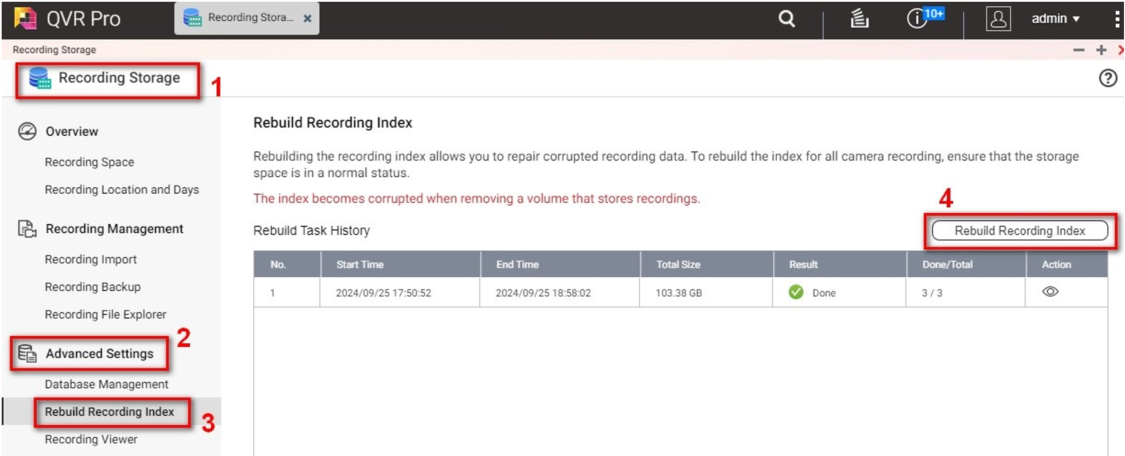
Task: Click the user profile avatar icon
Action: click(x=997, y=19)
